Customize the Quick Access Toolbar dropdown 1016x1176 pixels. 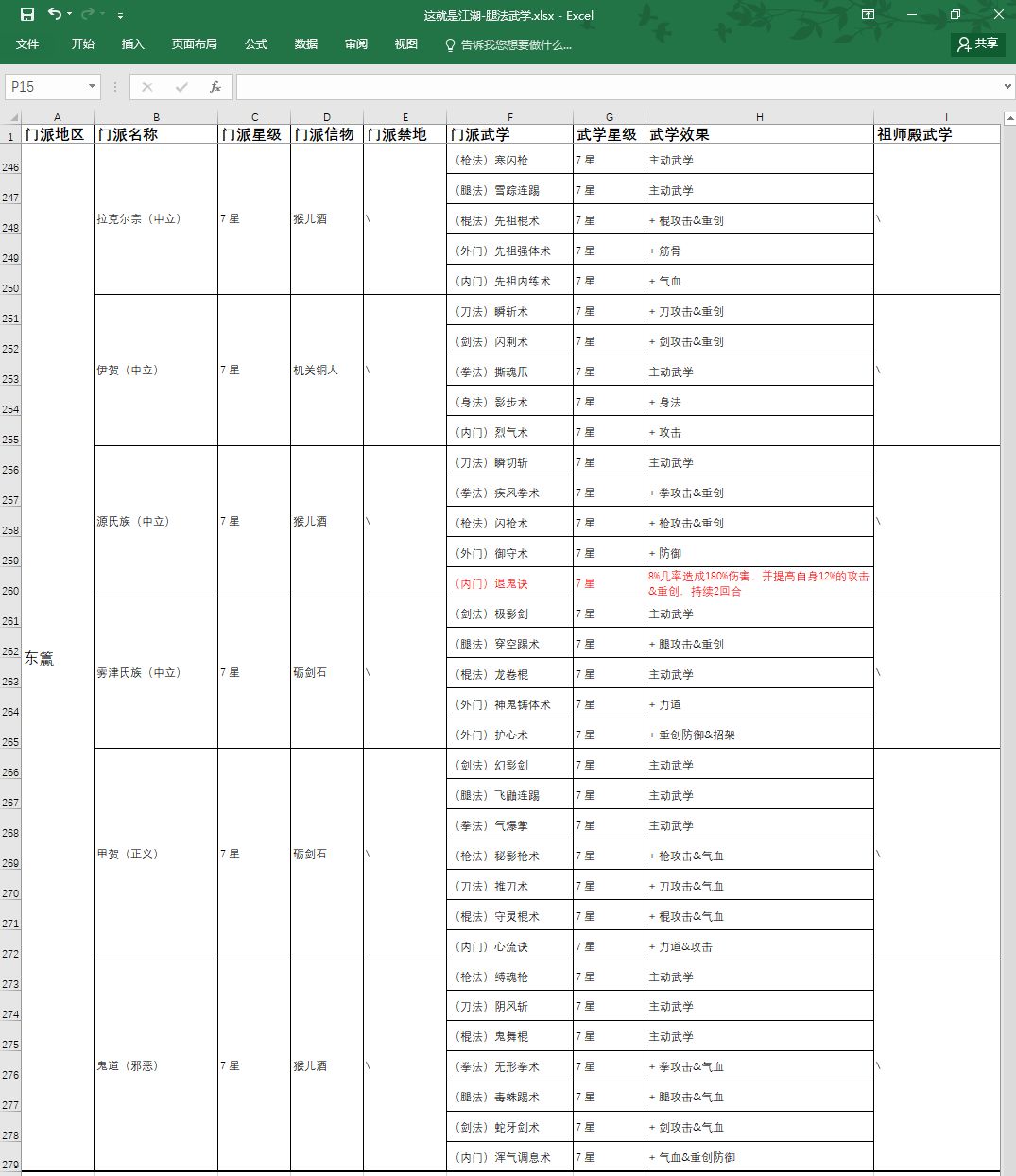click(x=120, y=15)
